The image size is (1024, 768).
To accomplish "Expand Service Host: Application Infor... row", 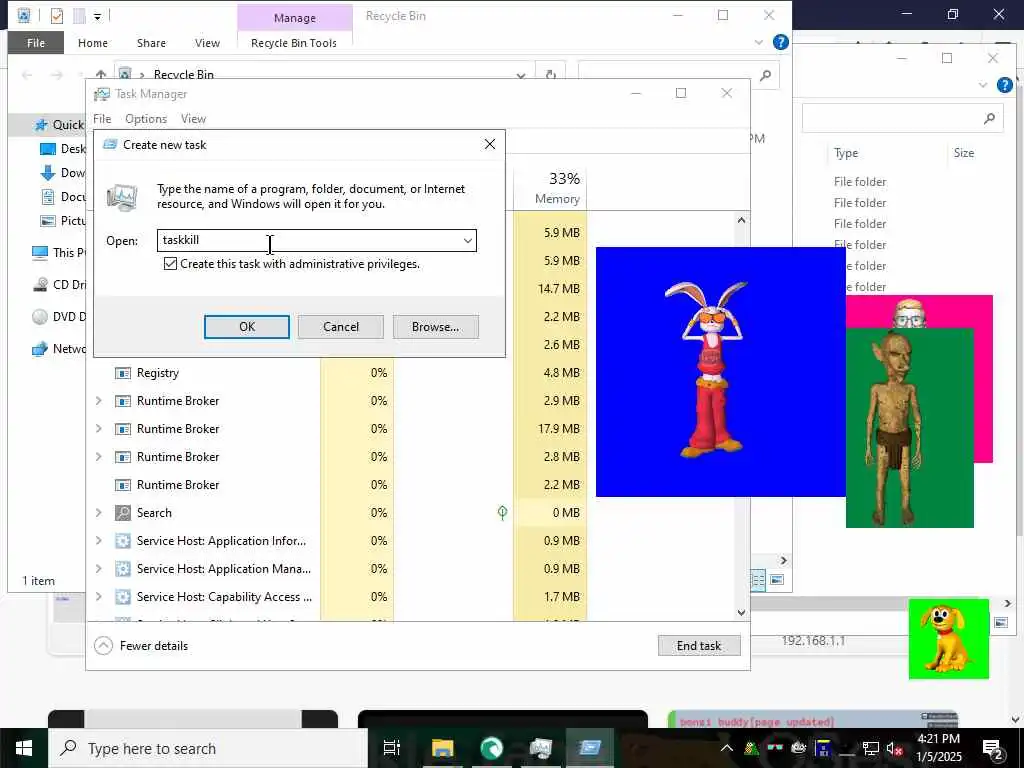I will [99, 541].
